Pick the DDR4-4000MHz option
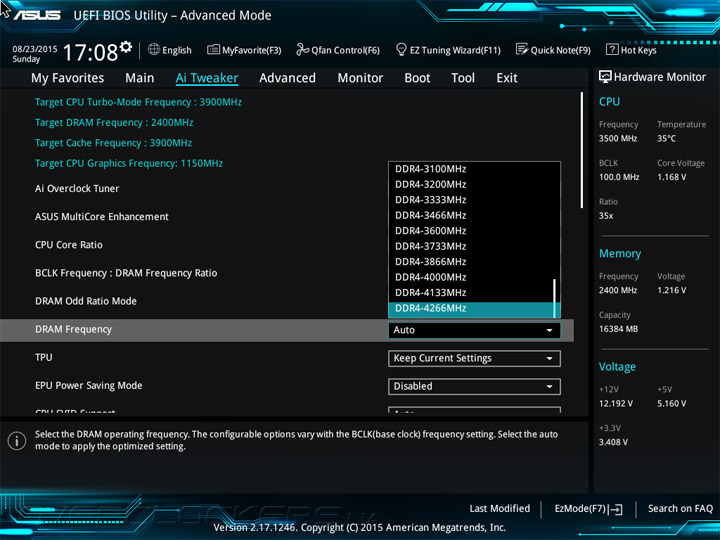 [431, 277]
